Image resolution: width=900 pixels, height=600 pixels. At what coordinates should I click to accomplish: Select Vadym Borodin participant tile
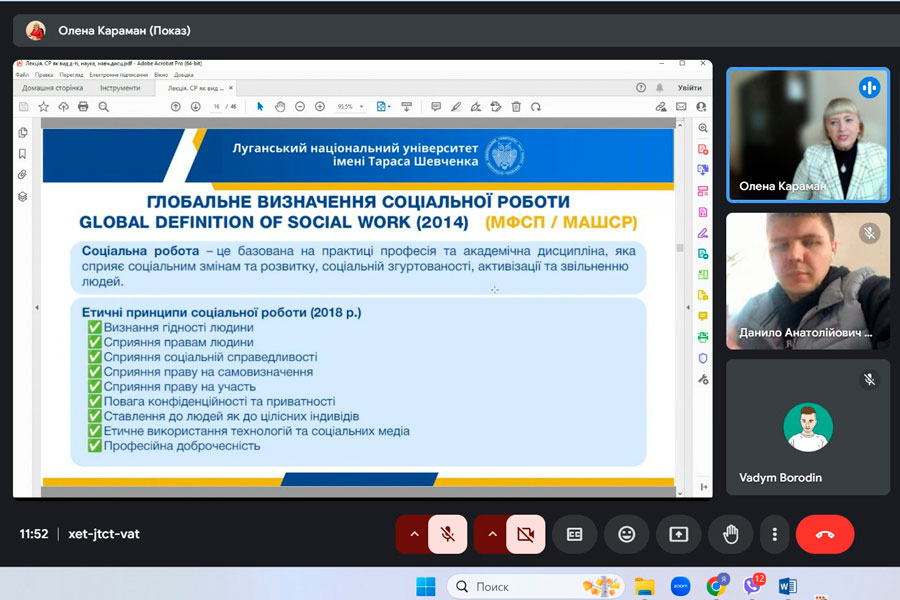[808, 427]
